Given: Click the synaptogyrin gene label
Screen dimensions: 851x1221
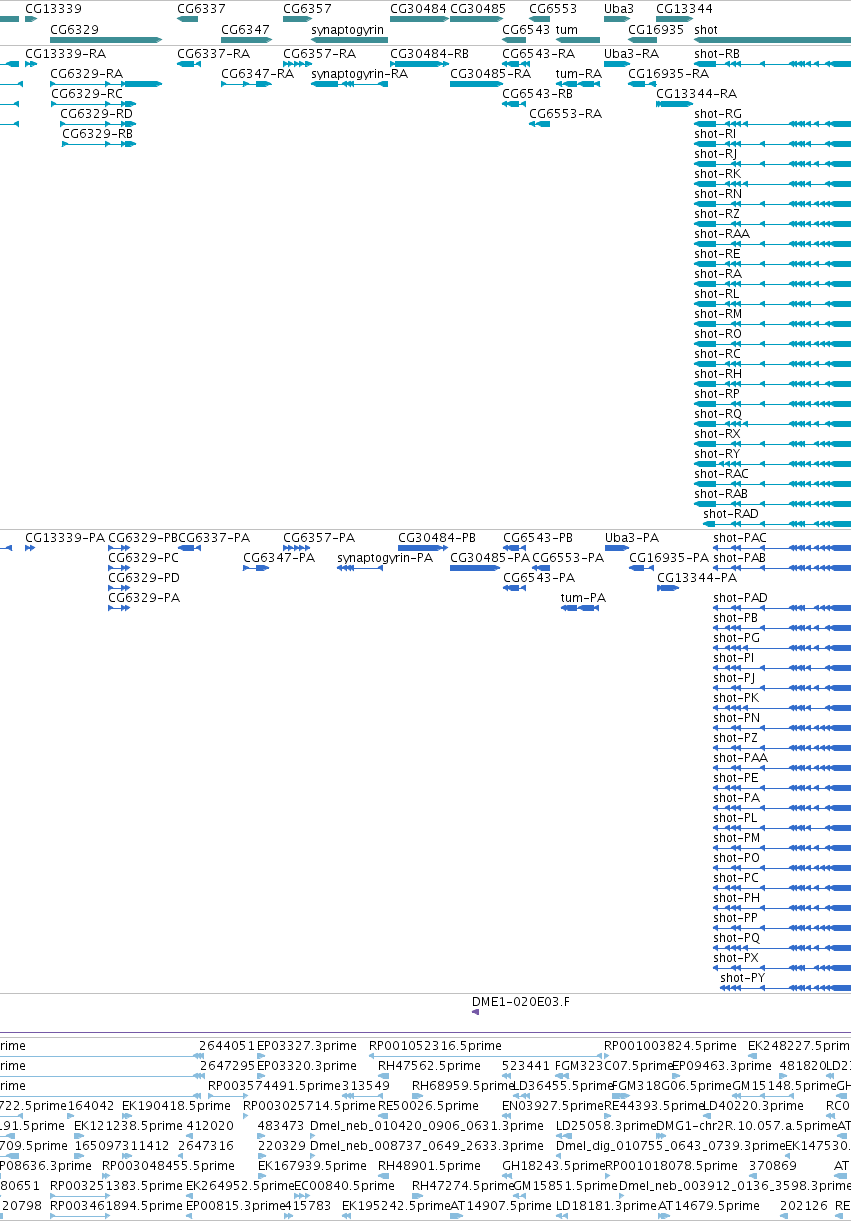Looking at the screenshot, I should coord(348,30).
